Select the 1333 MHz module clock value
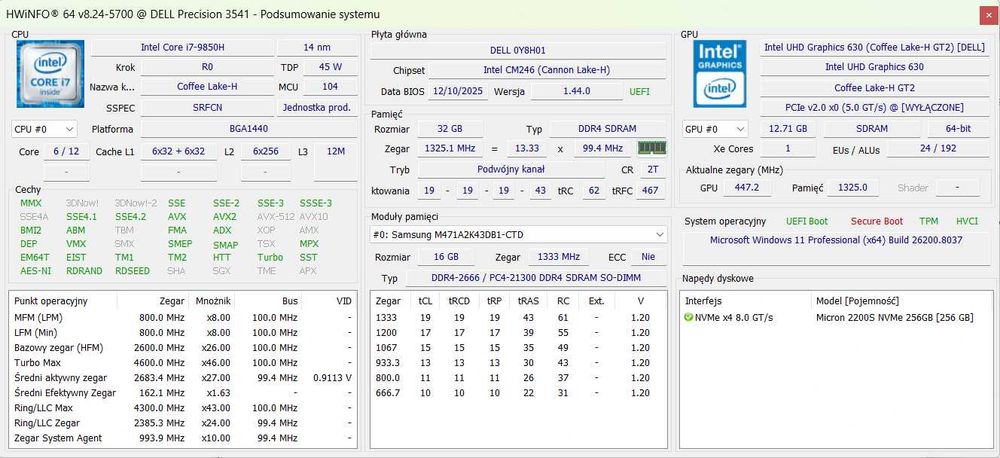Image resolution: width=1000 pixels, height=458 pixels. pyautogui.click(x=558, y=256)
